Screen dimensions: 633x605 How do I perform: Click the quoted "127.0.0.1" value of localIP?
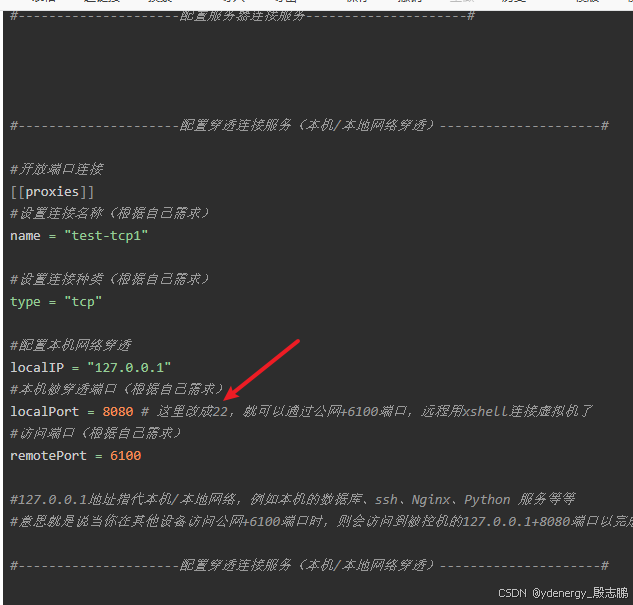(x=129, y=368)
